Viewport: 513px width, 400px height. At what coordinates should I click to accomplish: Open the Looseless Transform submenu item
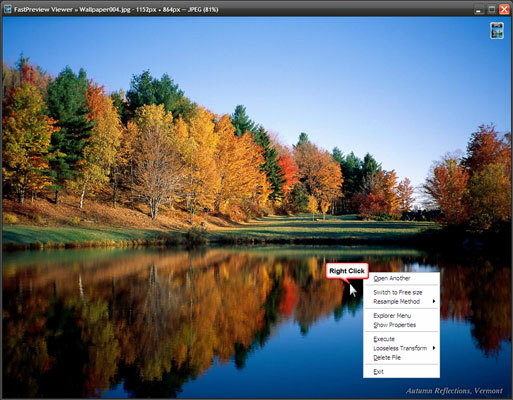[x=400, y=348]
